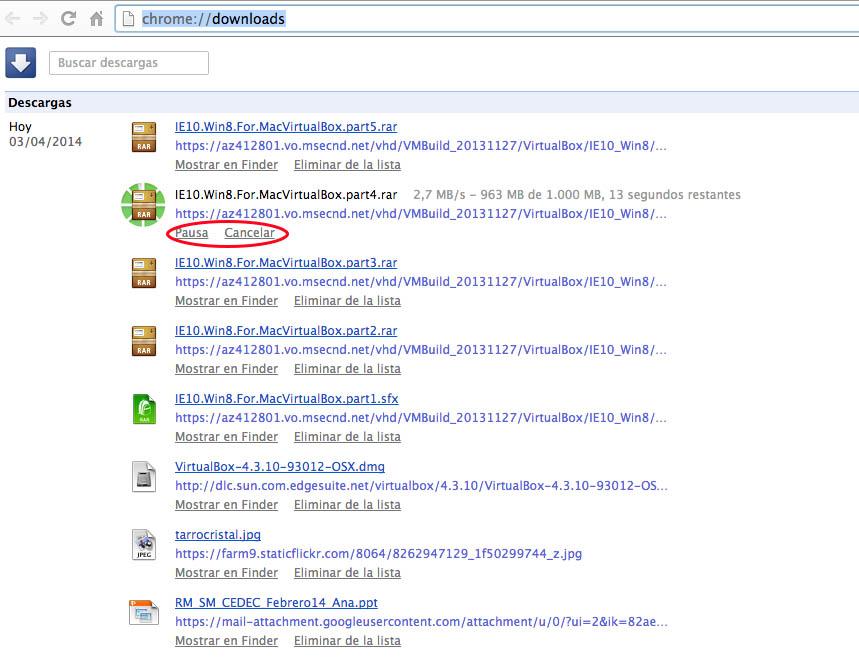The image size is (859, 662).
Task: Click the tarrocristal.jpg flickr source URL
Action: (x=378, y=553)
